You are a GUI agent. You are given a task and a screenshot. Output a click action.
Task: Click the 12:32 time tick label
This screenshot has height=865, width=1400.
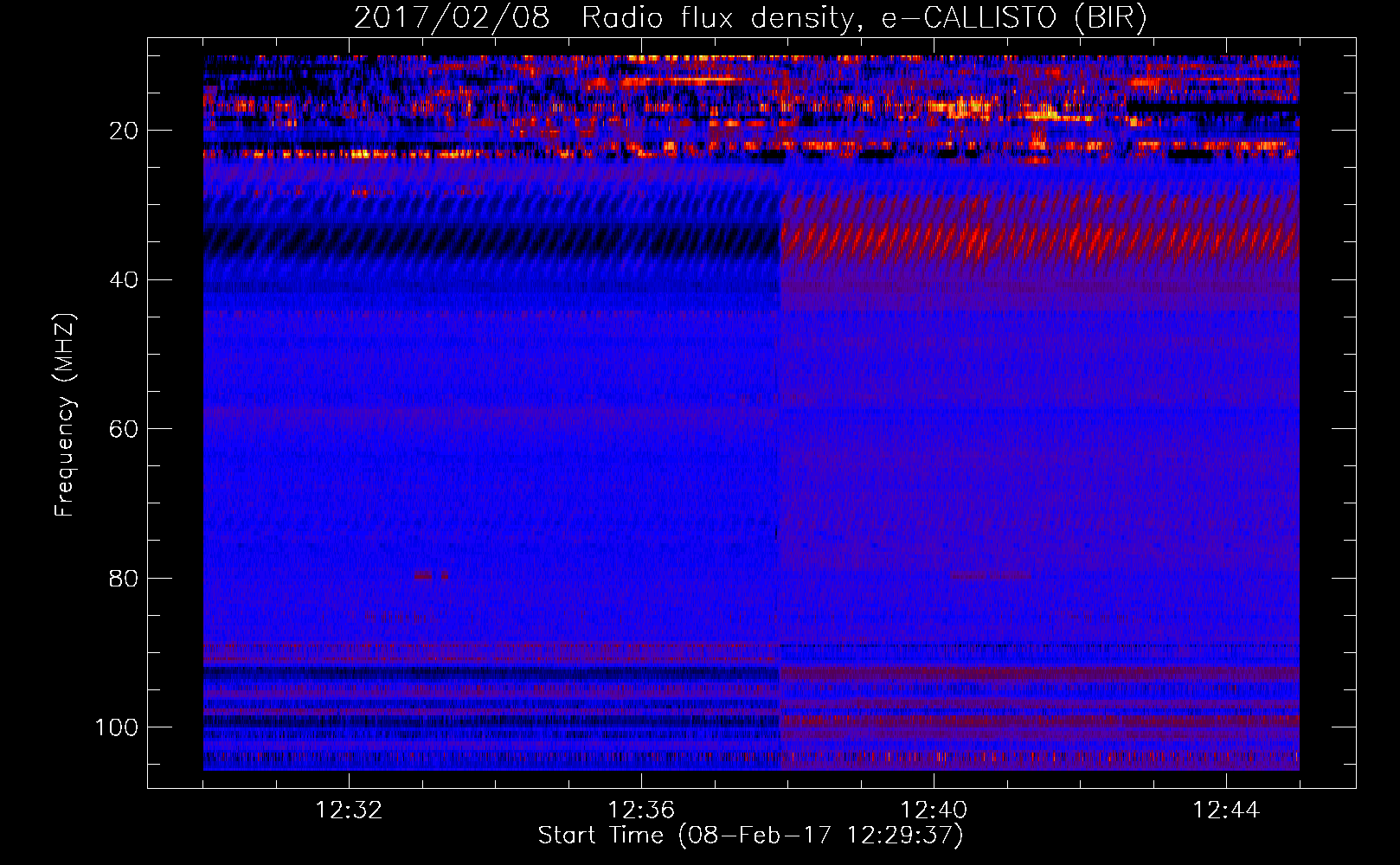[349, 811]
